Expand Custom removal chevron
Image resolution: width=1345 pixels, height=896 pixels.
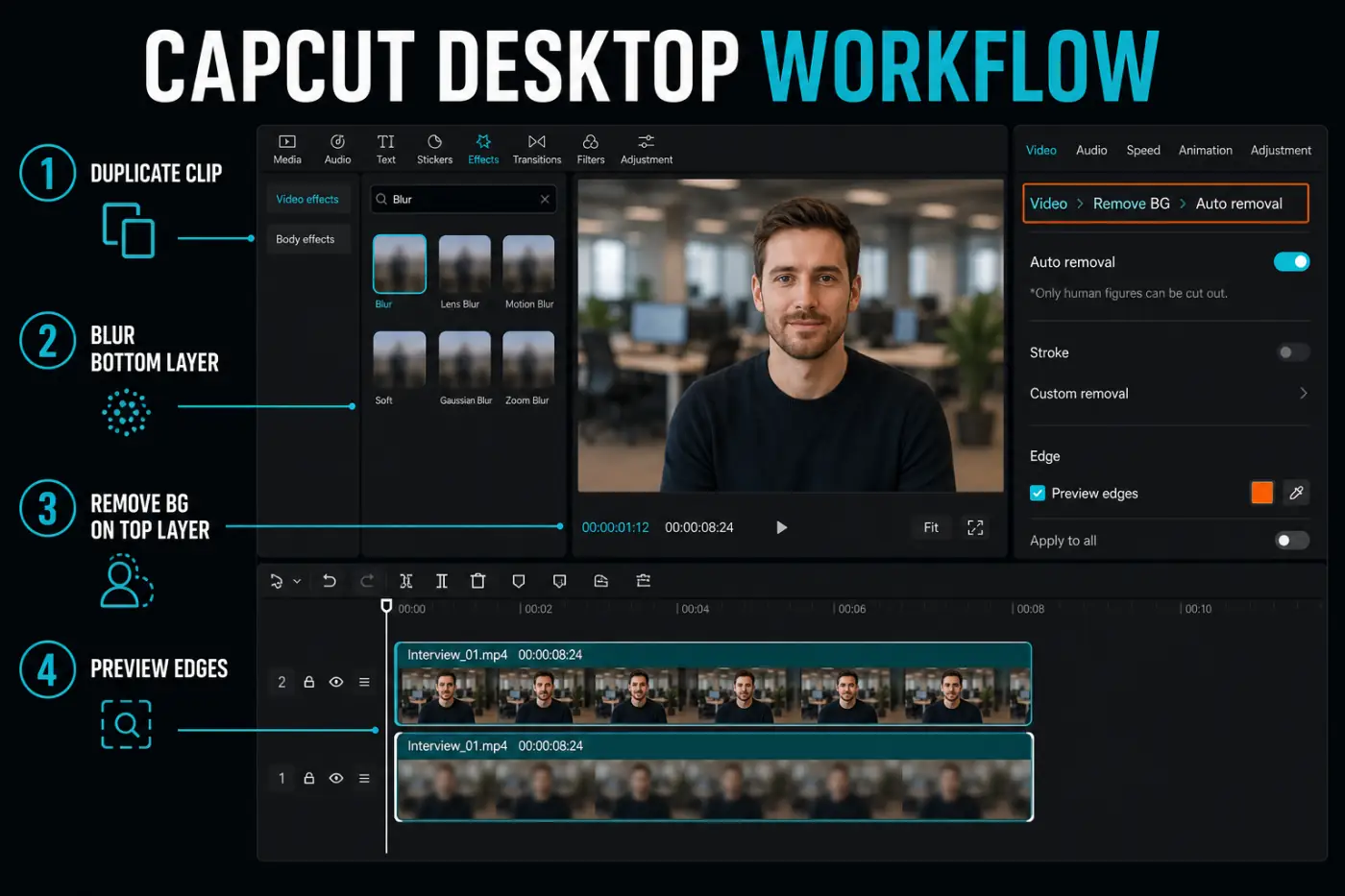pyautogui.click(x=1303, y=393)
